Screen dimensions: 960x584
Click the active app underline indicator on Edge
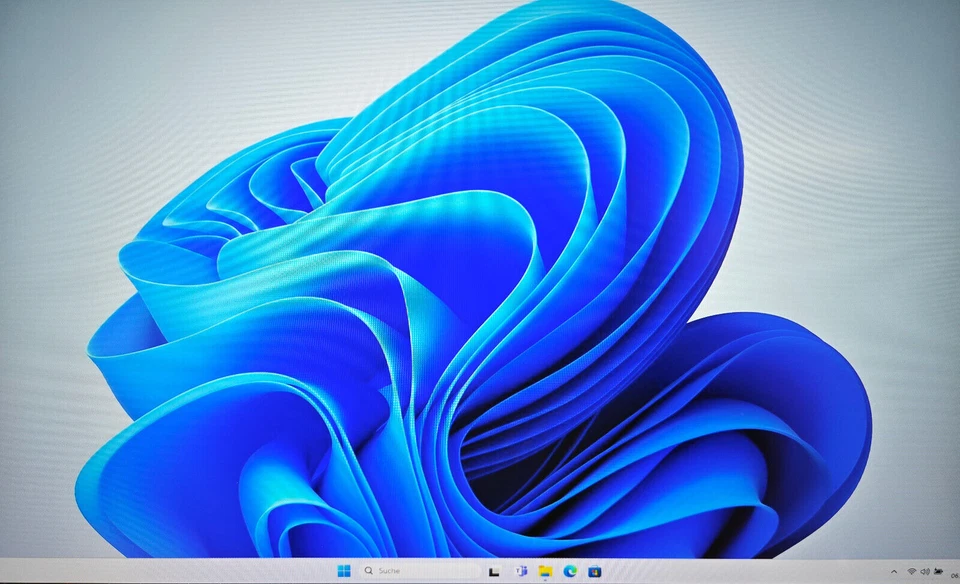(572, 580)
